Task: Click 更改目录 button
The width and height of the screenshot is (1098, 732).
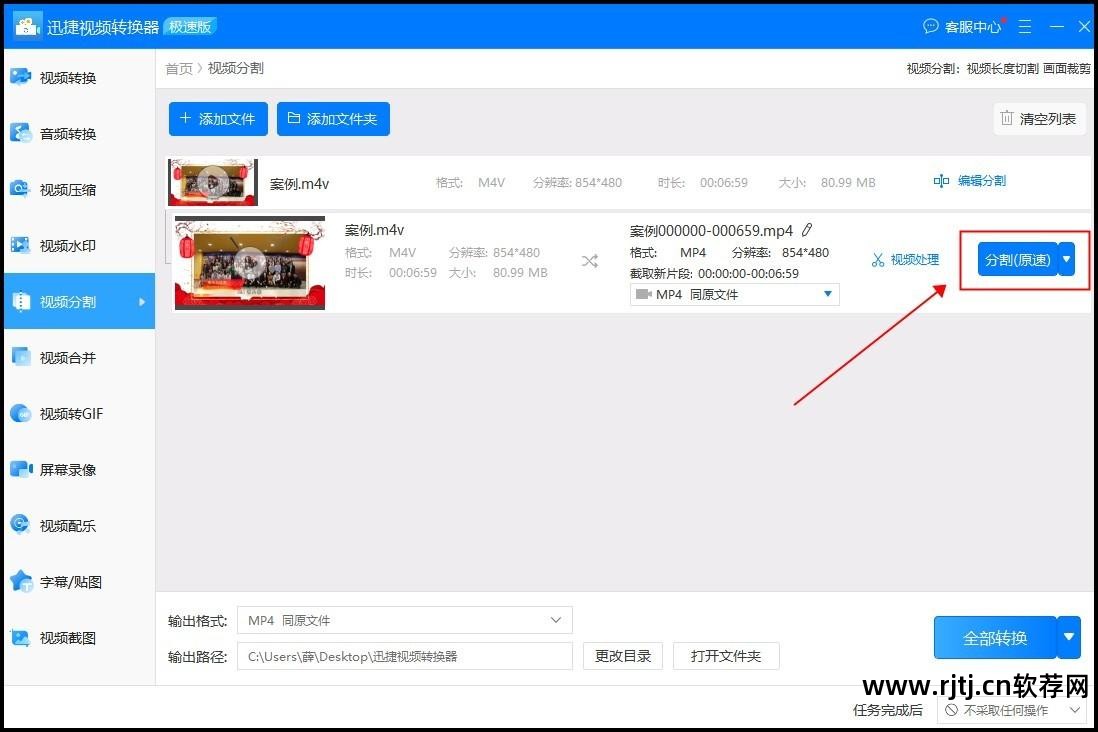Action: 623,656
